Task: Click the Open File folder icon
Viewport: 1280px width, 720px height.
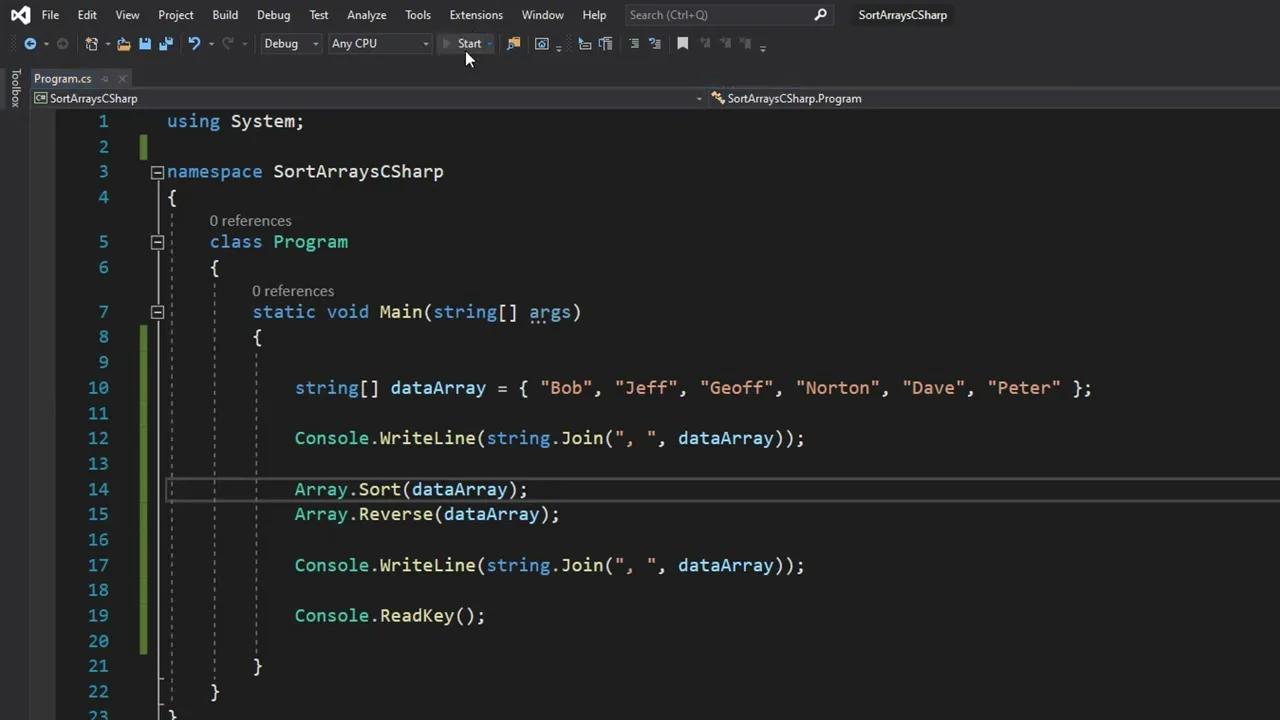Action: pyautogui.click(x=123, y=44)
